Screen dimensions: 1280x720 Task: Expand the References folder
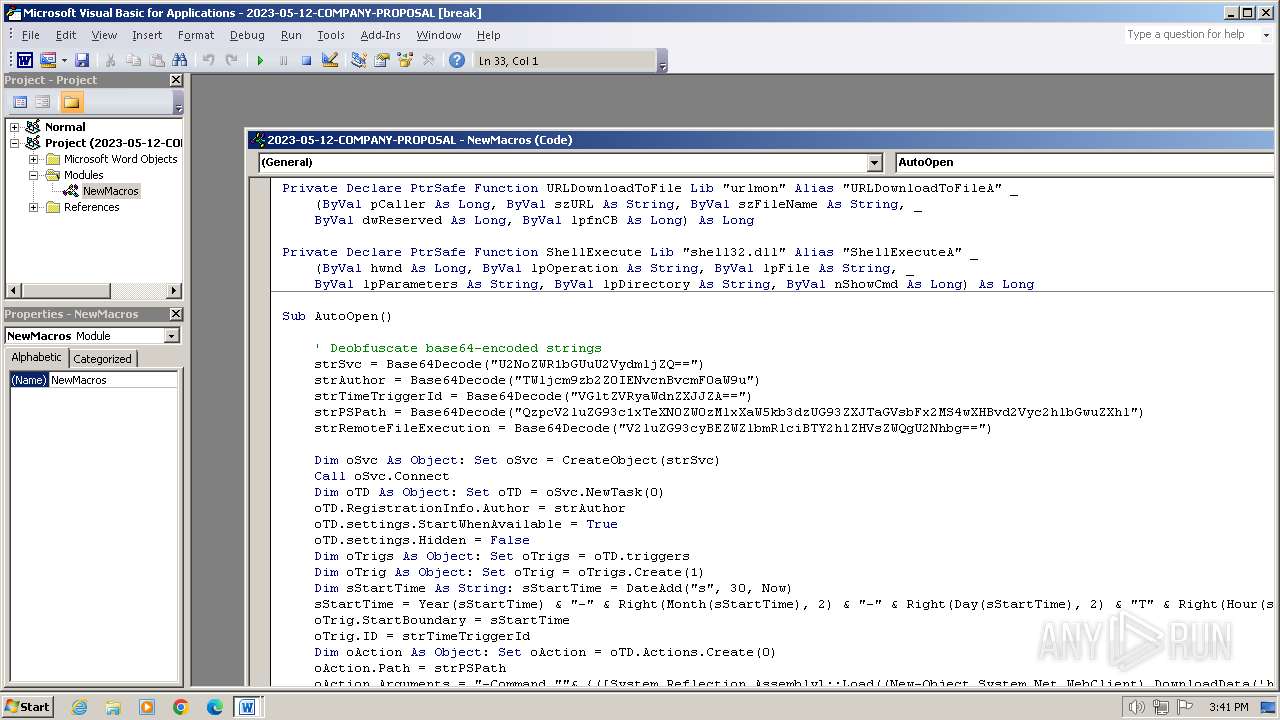pos(34,207)
